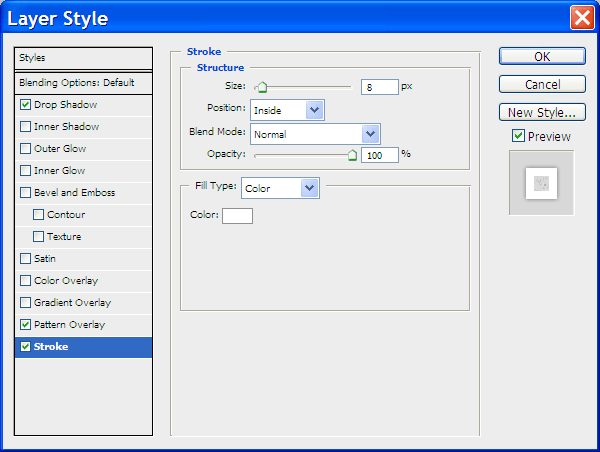Enable the Satin checkbox
Screen dimensions: 600x452
(x=25, y=259)
